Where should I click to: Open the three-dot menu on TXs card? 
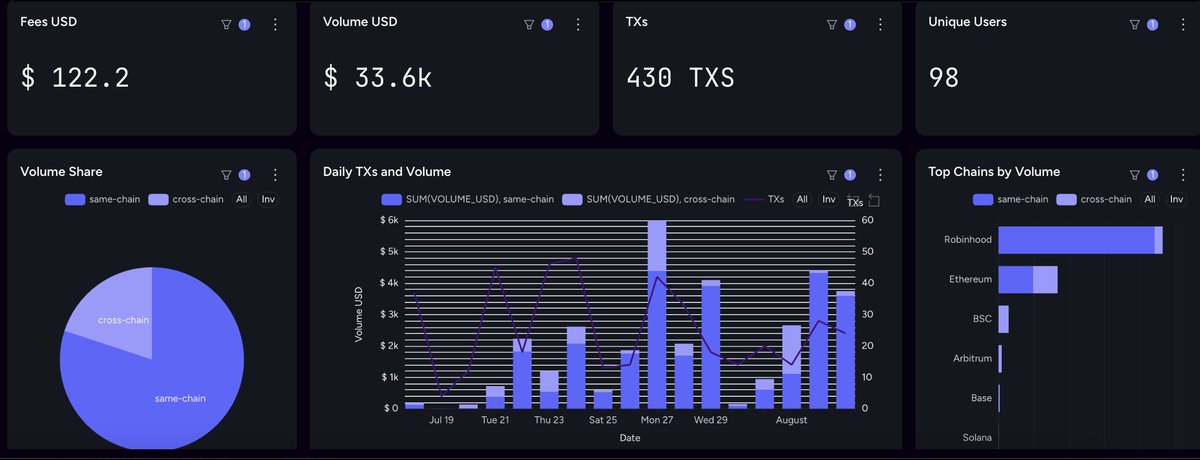click(x=881, y=24)
